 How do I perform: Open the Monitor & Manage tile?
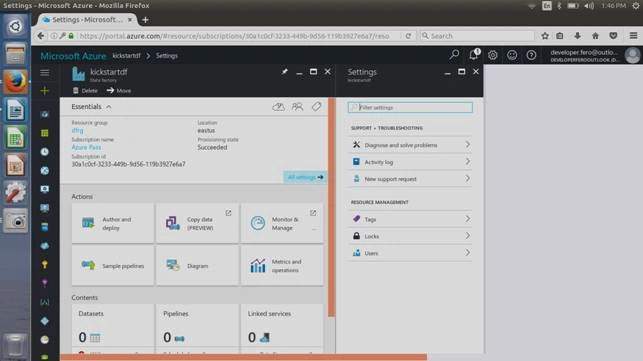click(x=282, y=224)
